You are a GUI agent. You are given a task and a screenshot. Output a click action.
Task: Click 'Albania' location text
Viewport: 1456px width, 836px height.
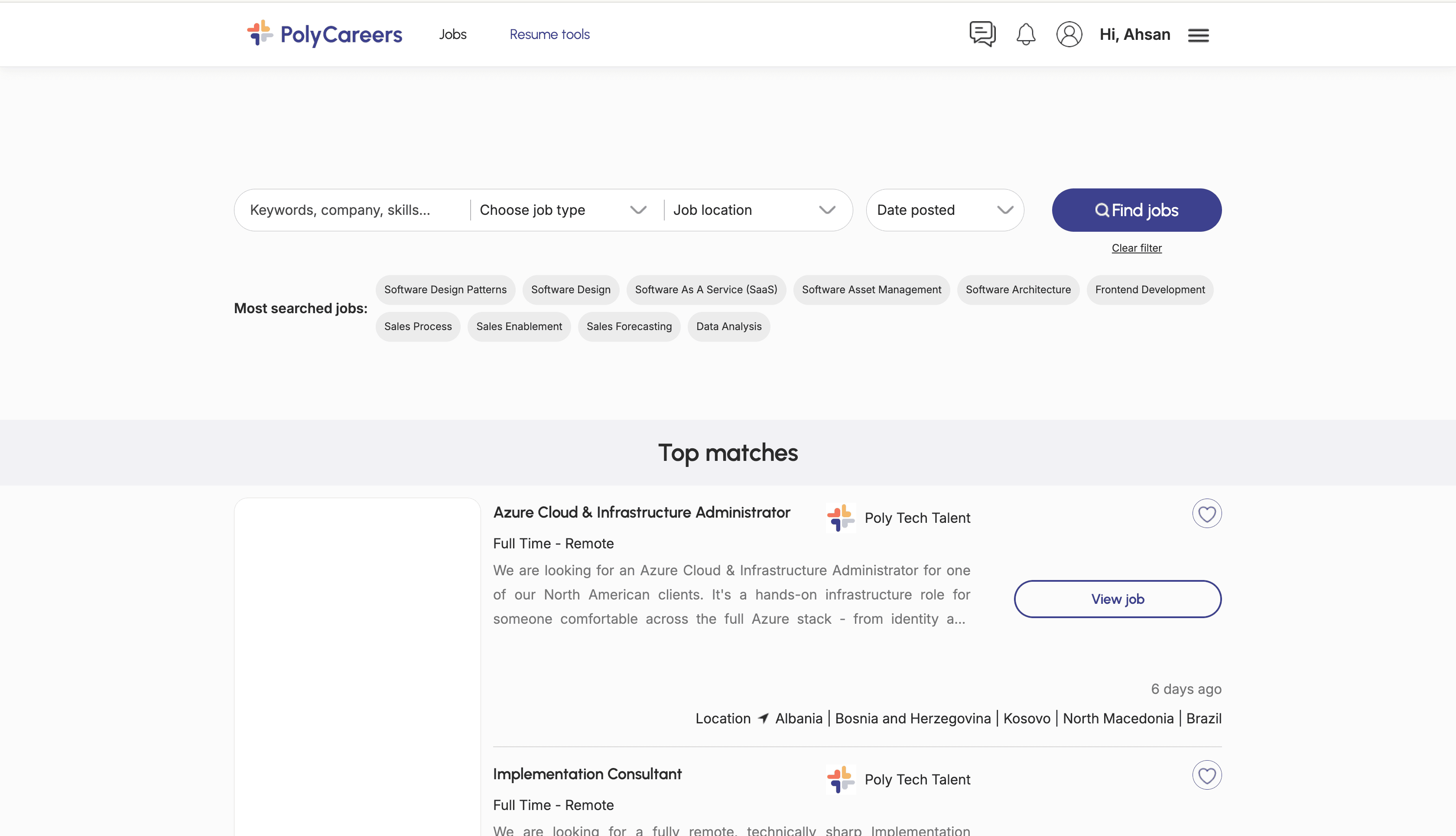pos(798,718)
